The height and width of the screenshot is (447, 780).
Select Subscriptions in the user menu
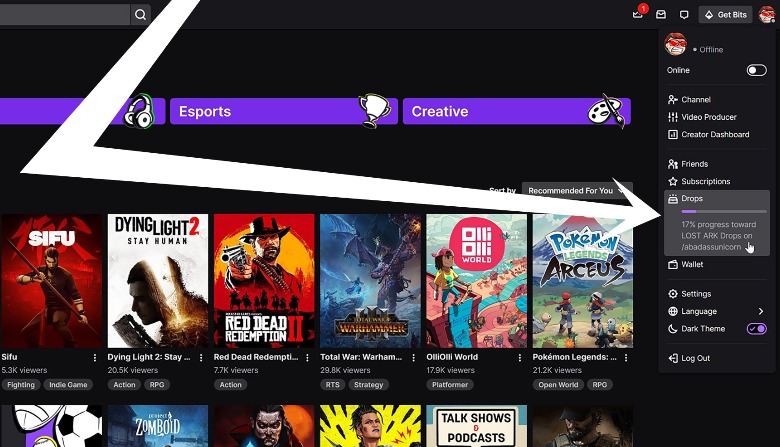click(x=705, y=182)
